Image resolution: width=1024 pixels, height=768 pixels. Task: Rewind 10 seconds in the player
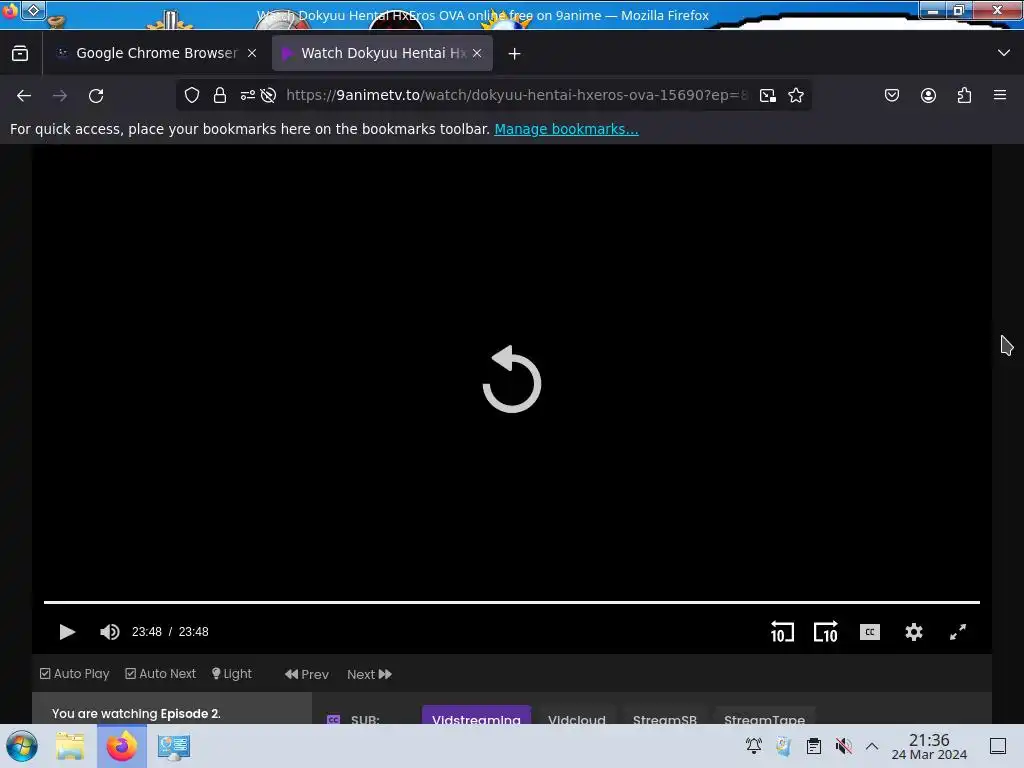[x=782, y=632]
